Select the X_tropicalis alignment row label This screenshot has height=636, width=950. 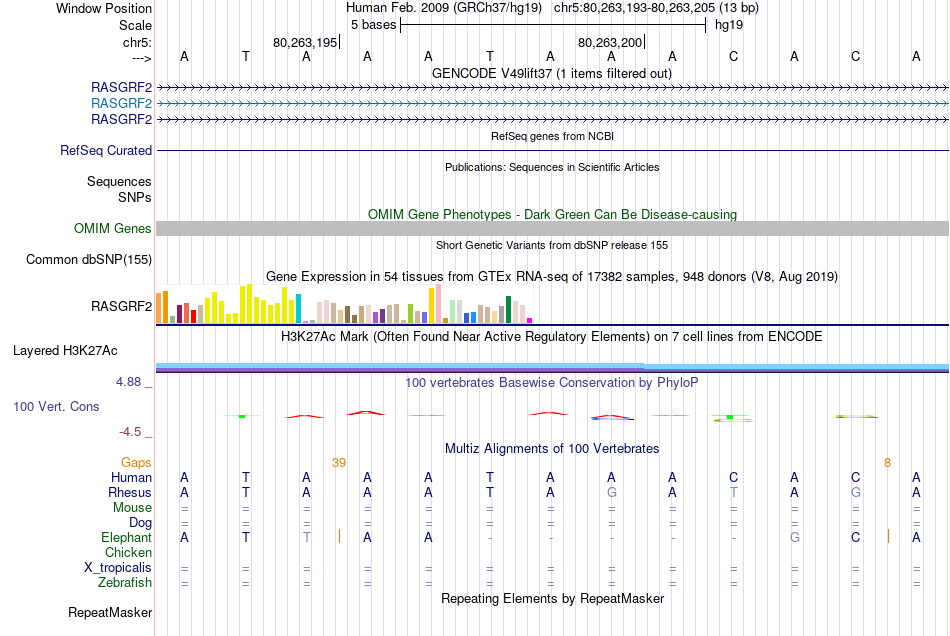(118, 568)
